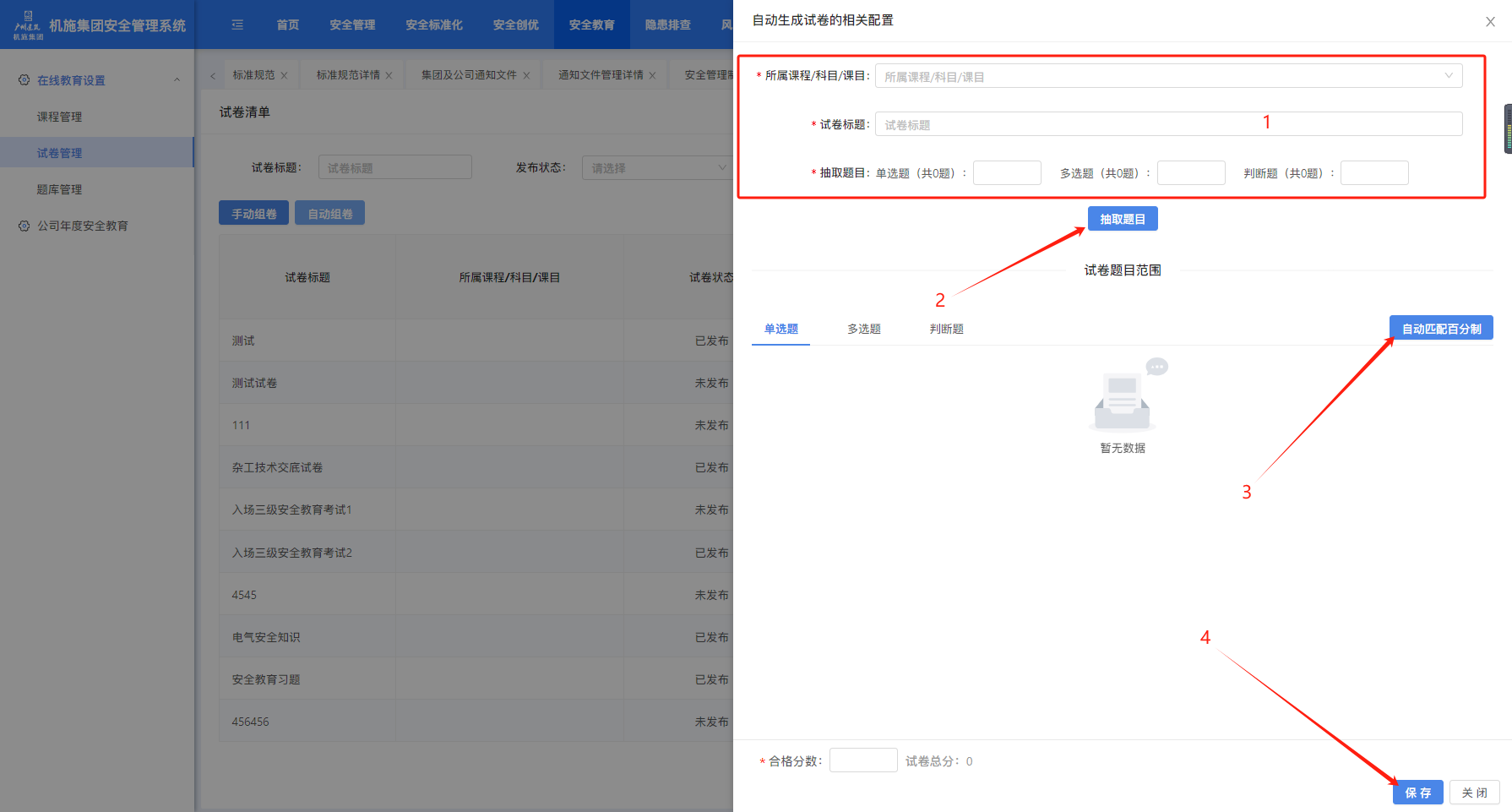Viewport: 1512px width, 812px height.
Task: Close the 标准规范详情 tab
Action: click(389, 75)
